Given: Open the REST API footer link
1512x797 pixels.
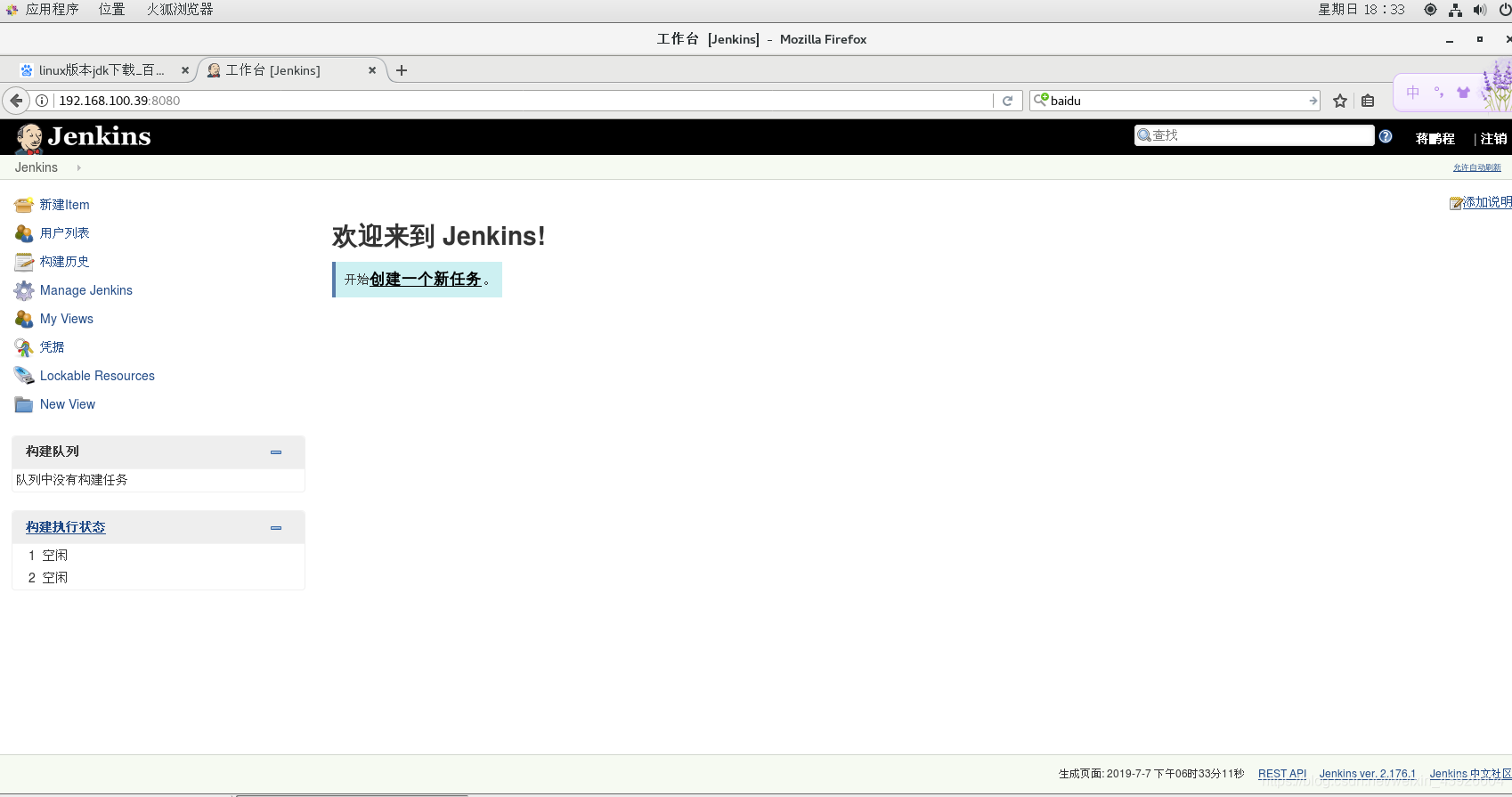Looking at the screenshot, I should pyautogui.click(x=1282, y=774).
